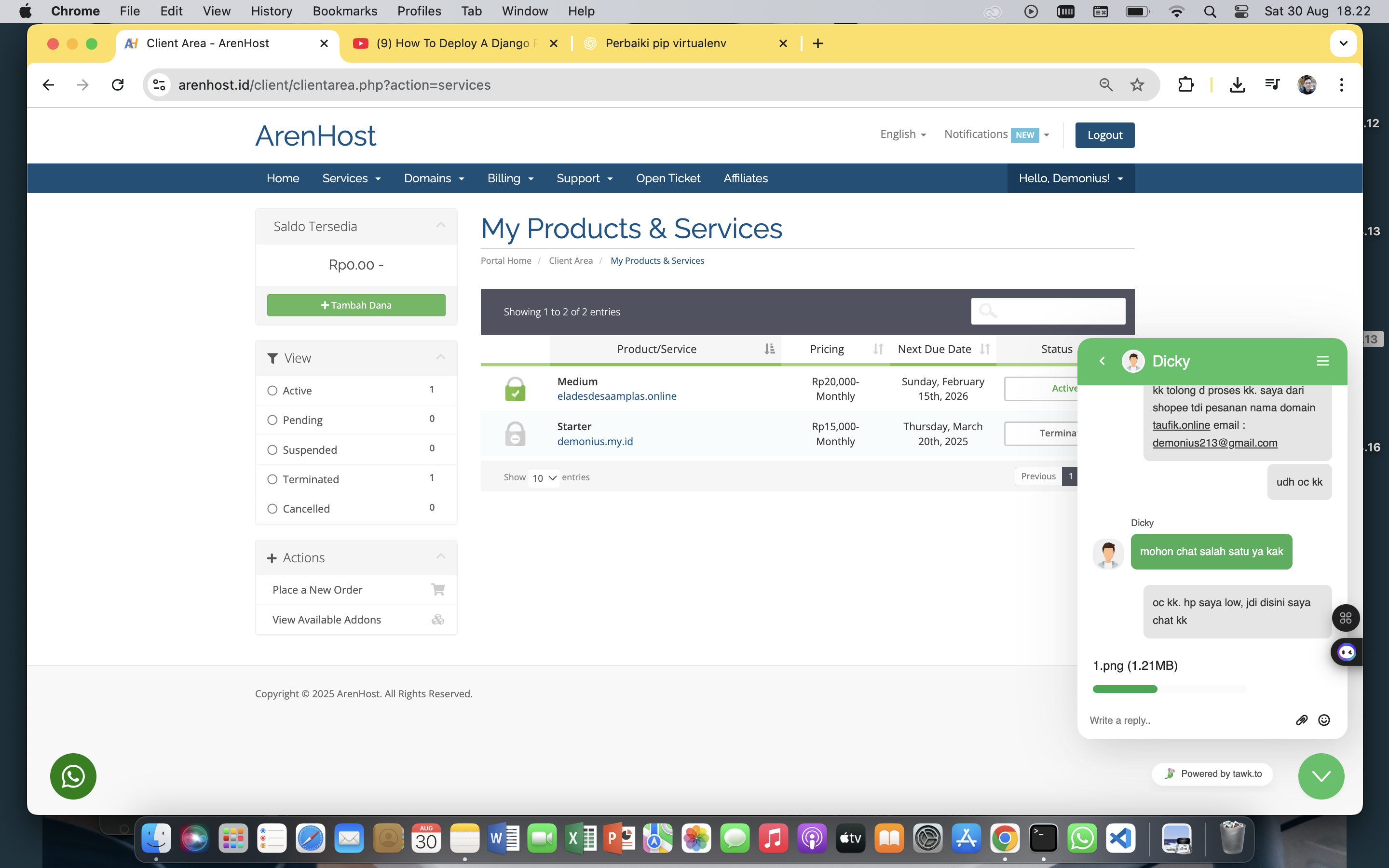Click the WhatsApp floating chat icon
Image resolution: width=1389 pixels, height=868 pixels.
73,776
